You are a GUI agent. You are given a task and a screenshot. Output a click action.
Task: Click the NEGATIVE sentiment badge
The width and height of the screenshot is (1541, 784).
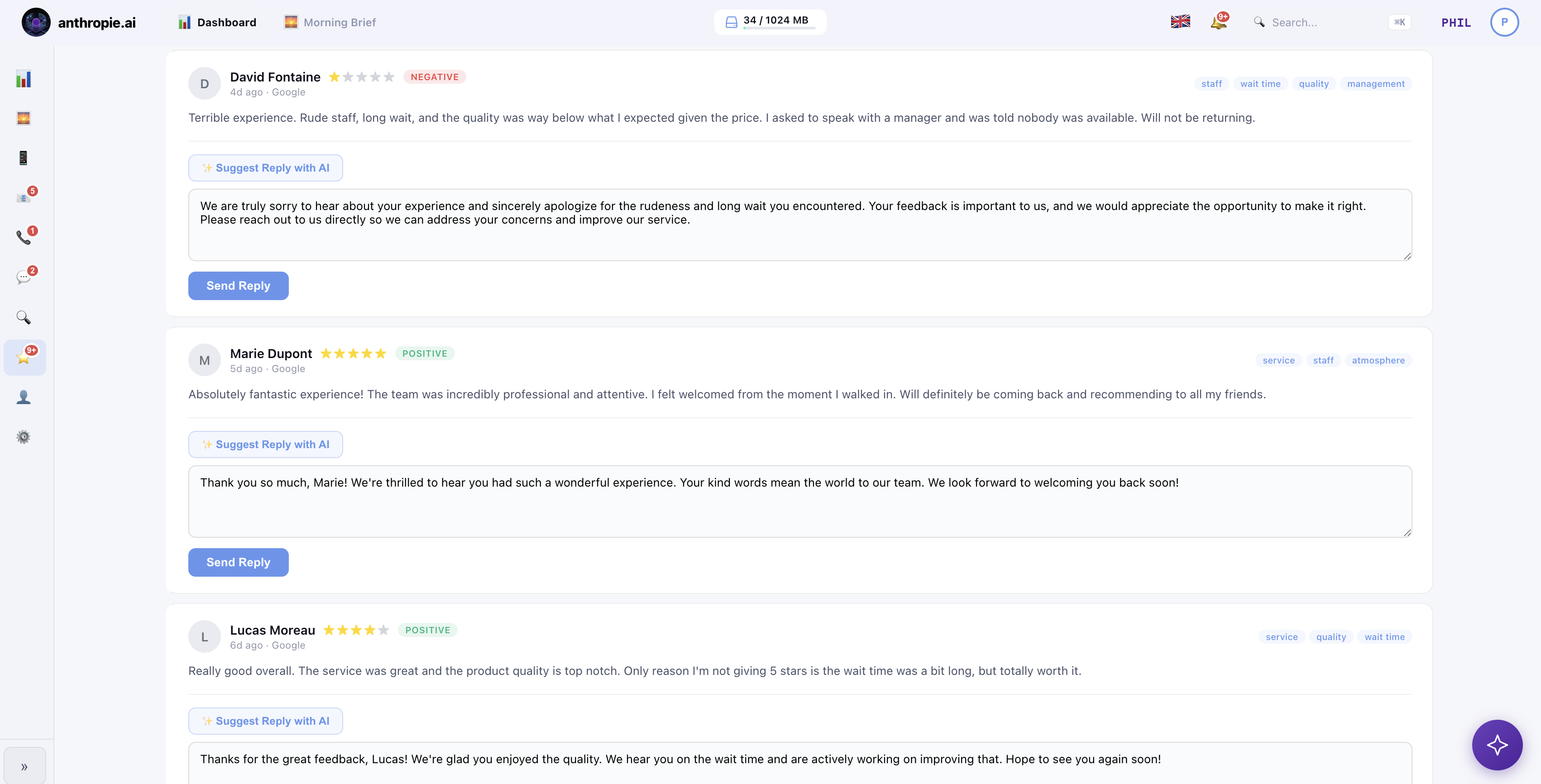pyautogui.click(x=434, y=77)
